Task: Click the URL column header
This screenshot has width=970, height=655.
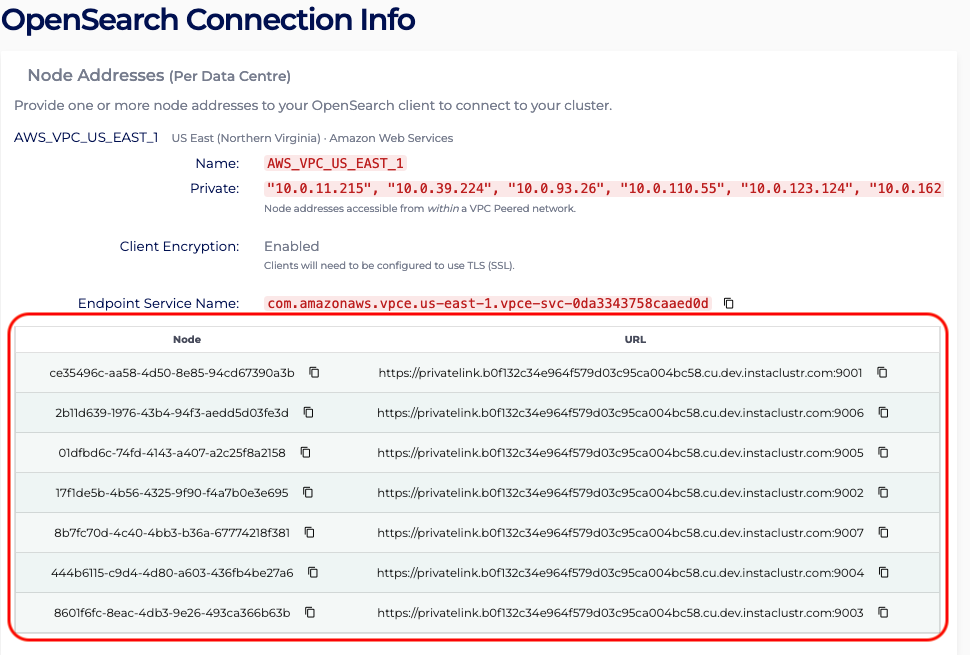Action: coord(635,339)
